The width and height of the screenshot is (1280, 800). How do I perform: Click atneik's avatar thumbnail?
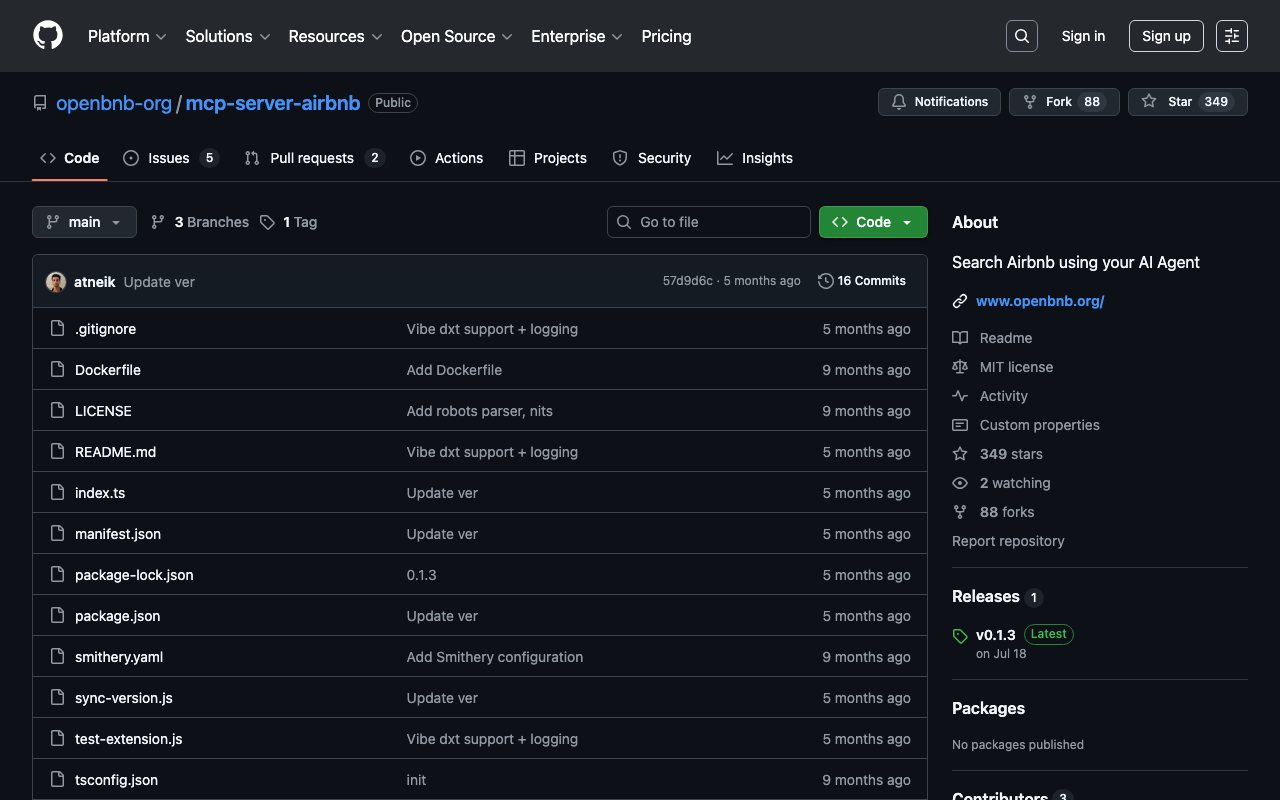tap(56, 282)
